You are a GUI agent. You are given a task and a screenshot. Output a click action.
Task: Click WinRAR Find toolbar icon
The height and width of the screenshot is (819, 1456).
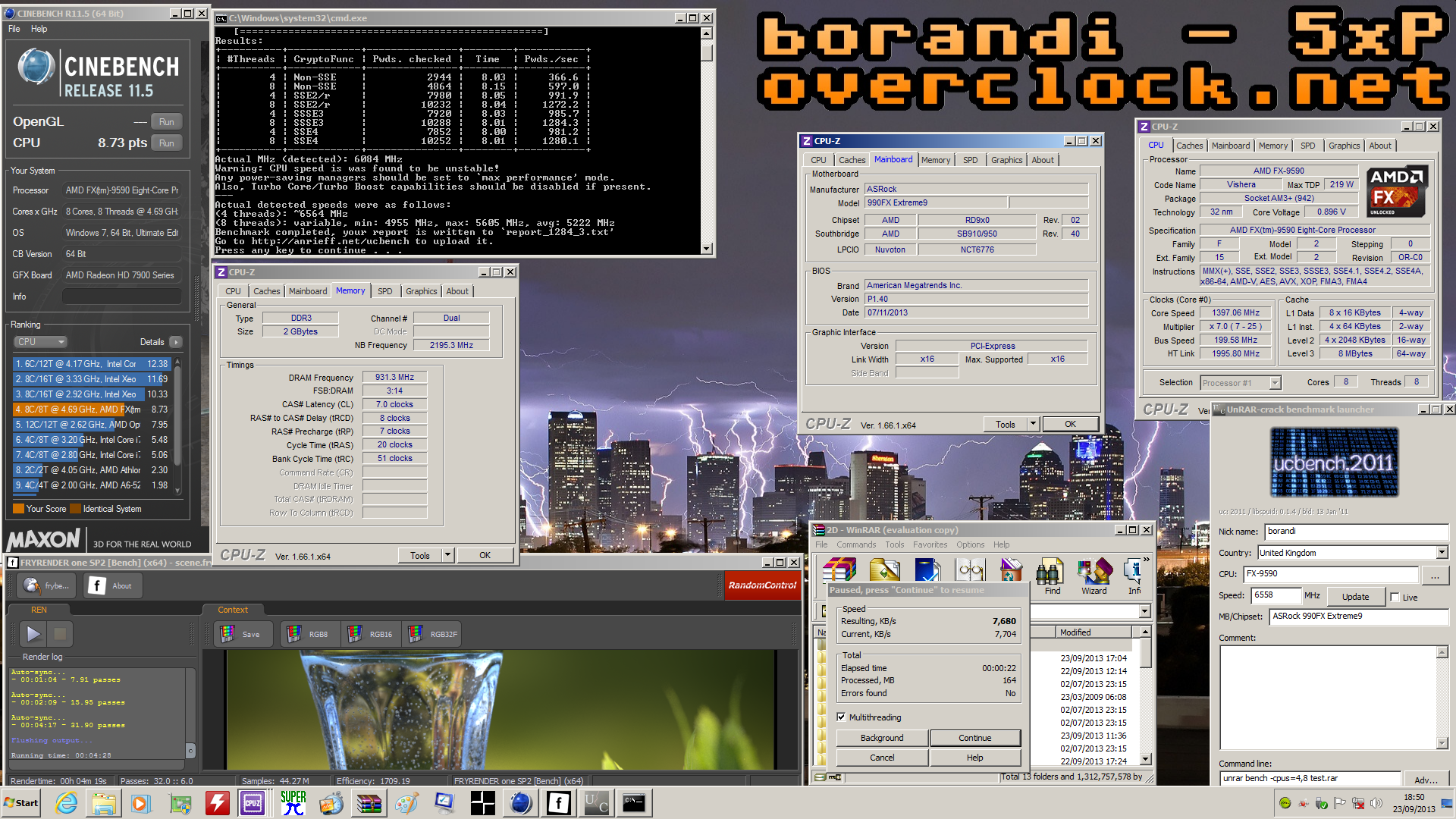(1053, 576)
